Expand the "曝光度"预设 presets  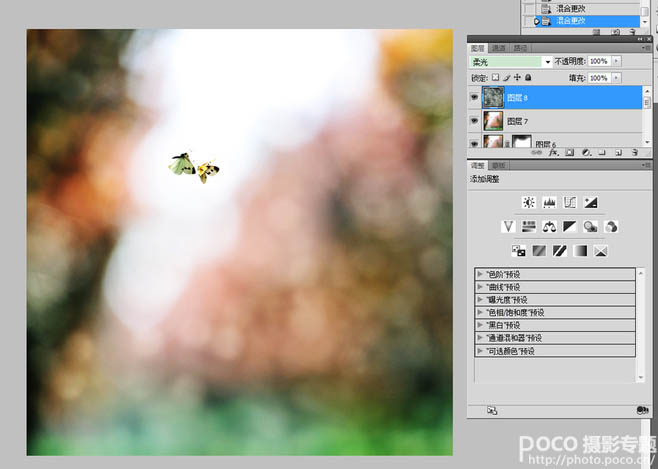[x=480, y=300]
